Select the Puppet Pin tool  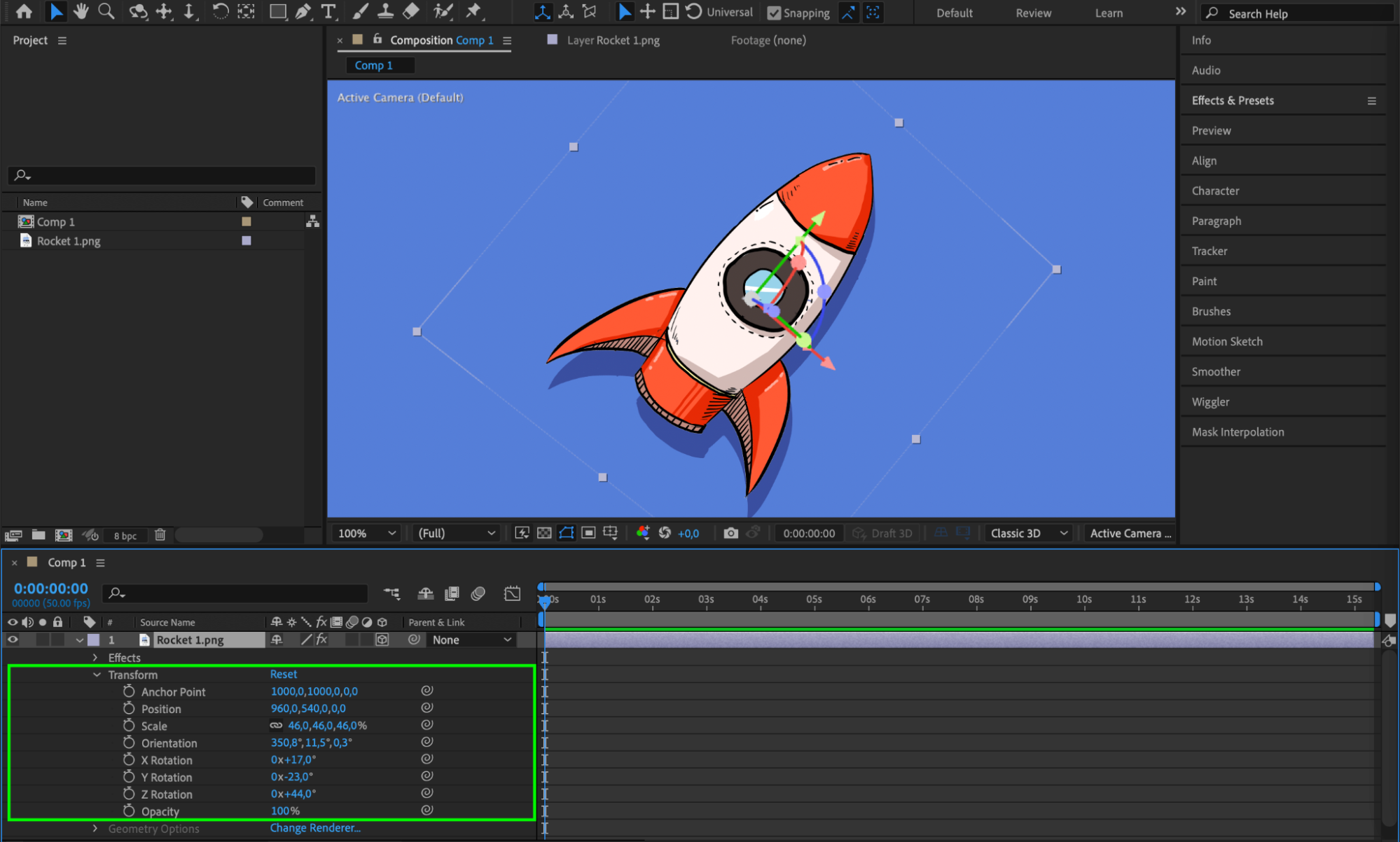(473, 11)
